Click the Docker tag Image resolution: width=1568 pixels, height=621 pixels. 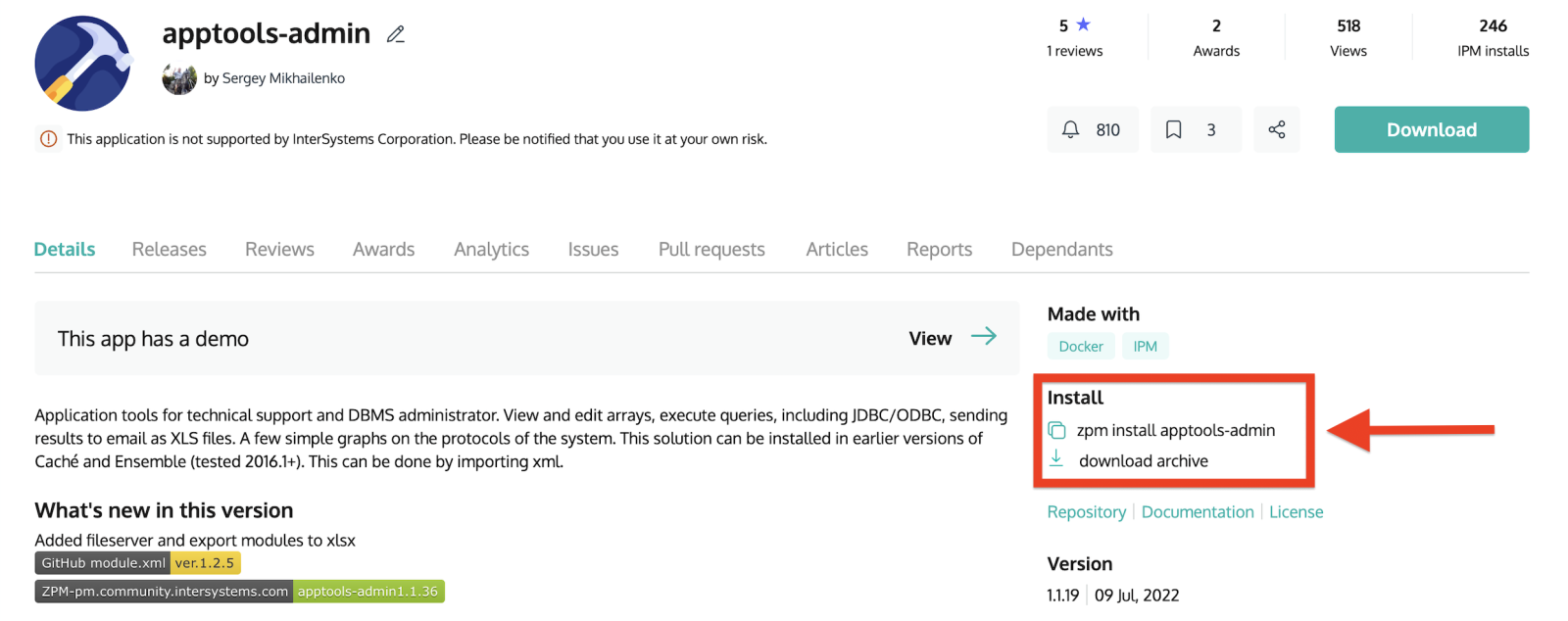pos(1081,346)
